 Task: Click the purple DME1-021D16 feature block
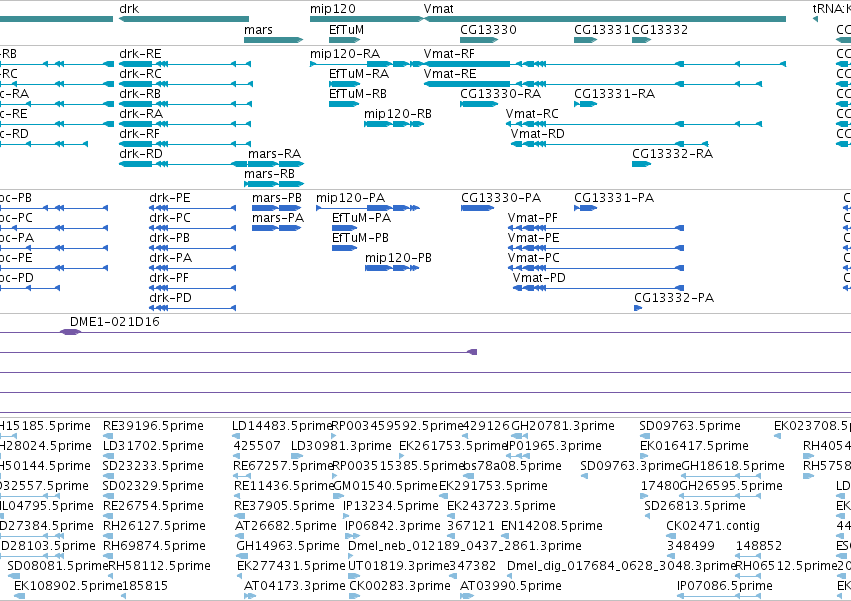pyautogui.click(x=70, y=332)
